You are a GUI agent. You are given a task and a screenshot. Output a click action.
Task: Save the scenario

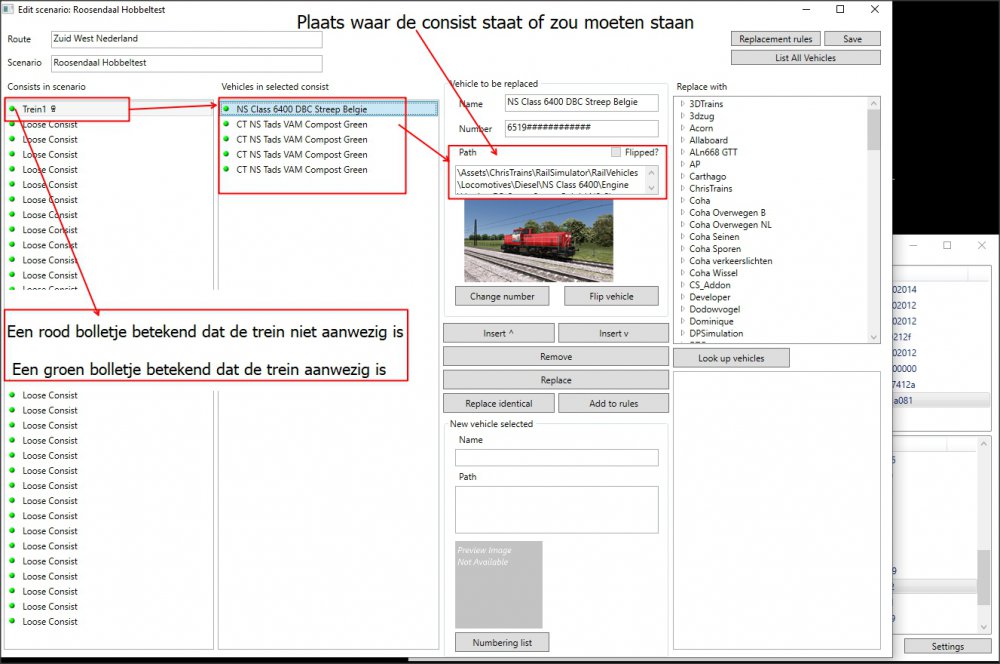(x=852, y=39)
